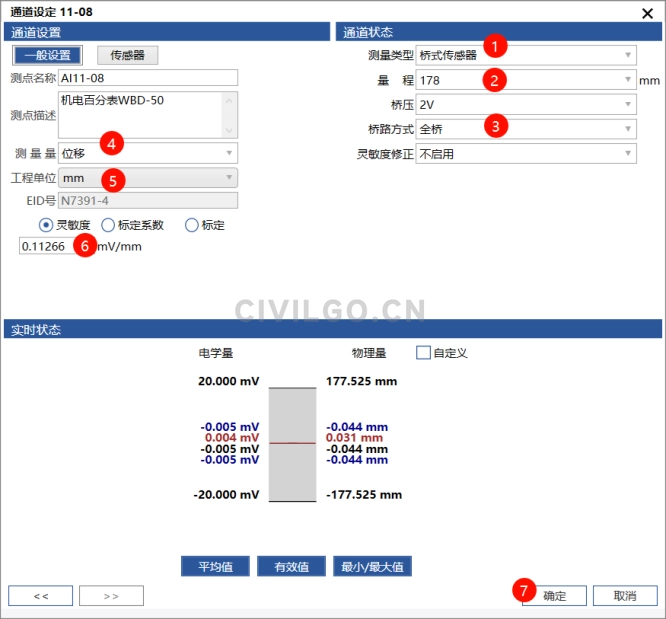Click the 平均值 button
This screenshot has height=619, width=666.
[x=215, y=567]
